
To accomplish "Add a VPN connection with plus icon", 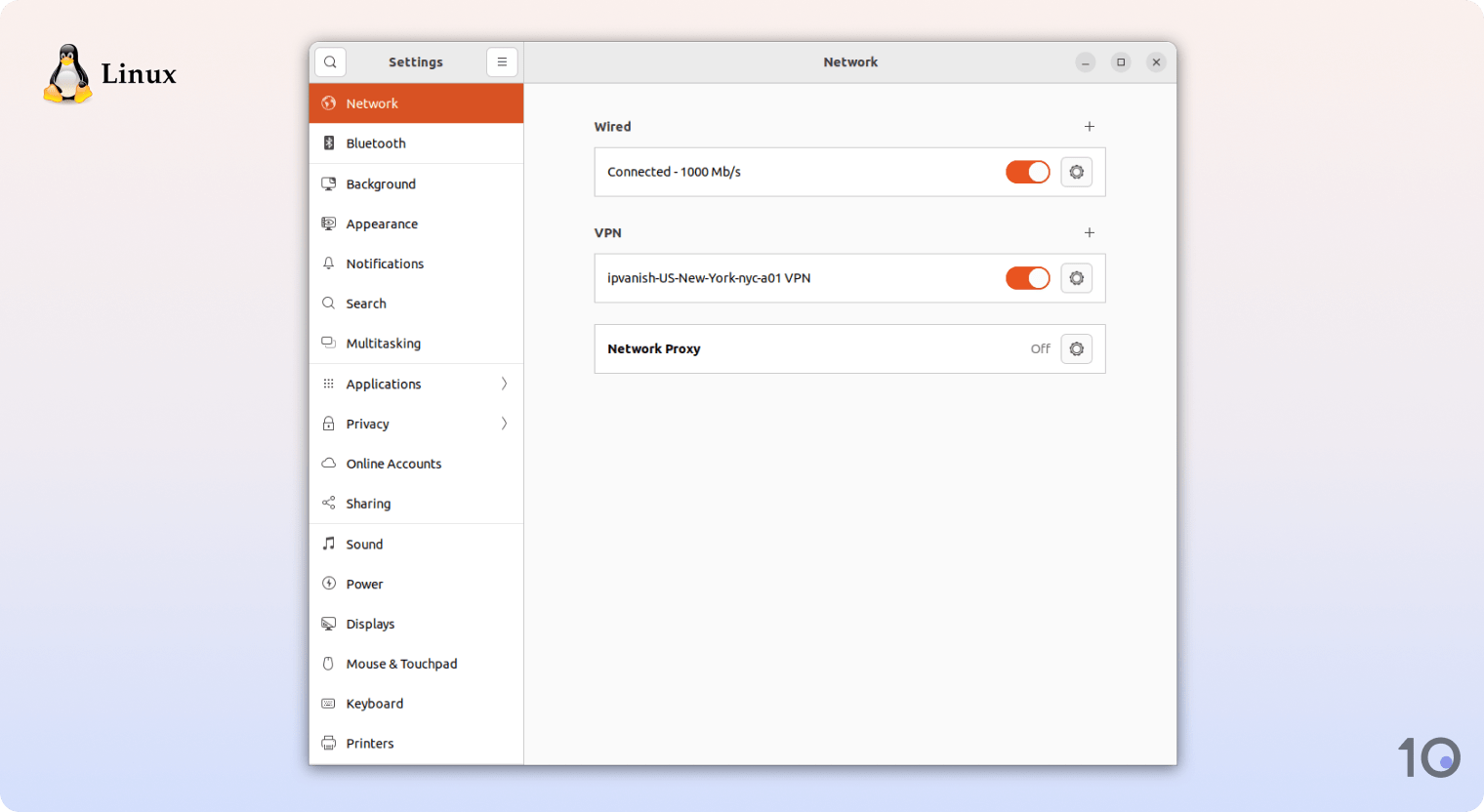I will click(1090, 233).
